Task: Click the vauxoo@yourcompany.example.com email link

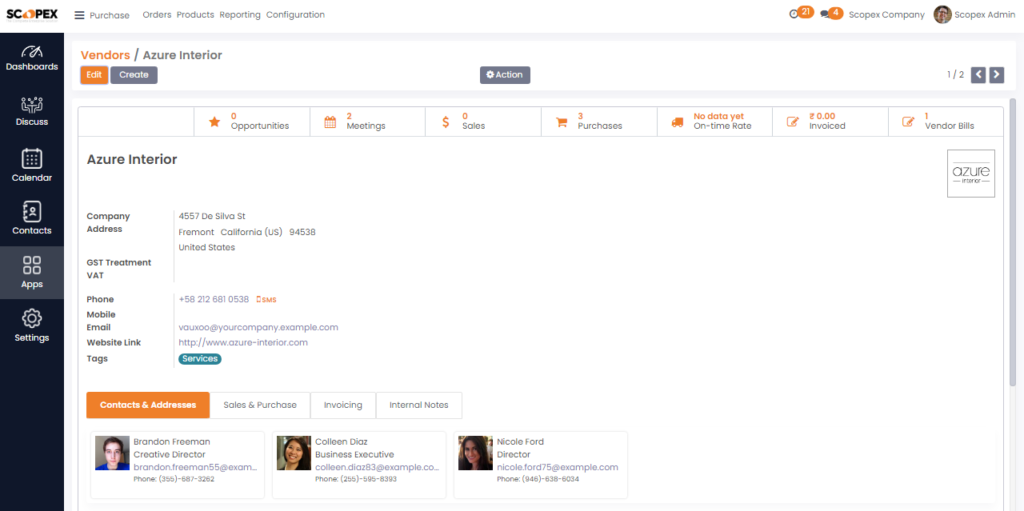Action: (x=259, y=327)
